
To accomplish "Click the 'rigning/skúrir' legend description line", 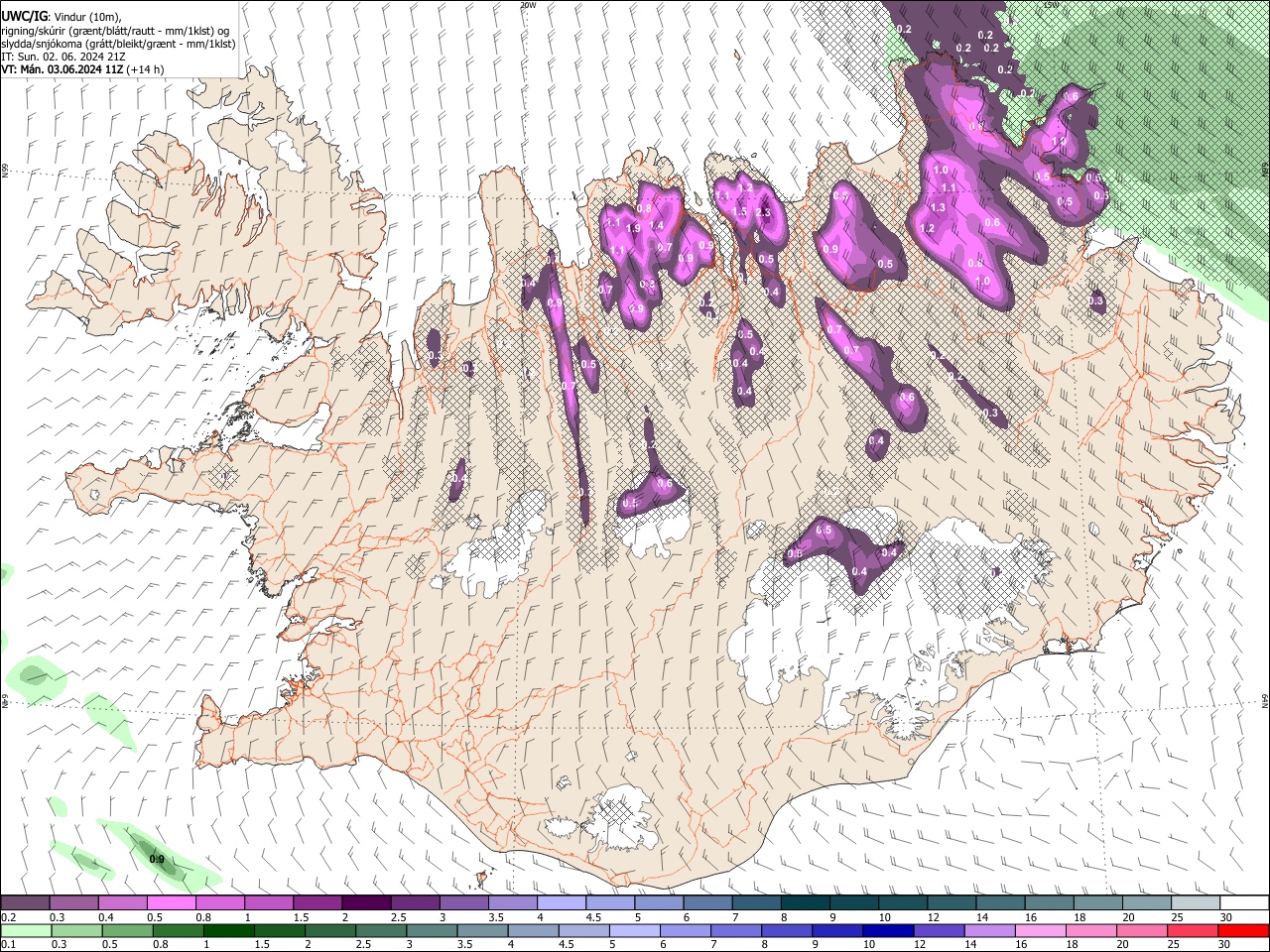I will tap(116, 30).
